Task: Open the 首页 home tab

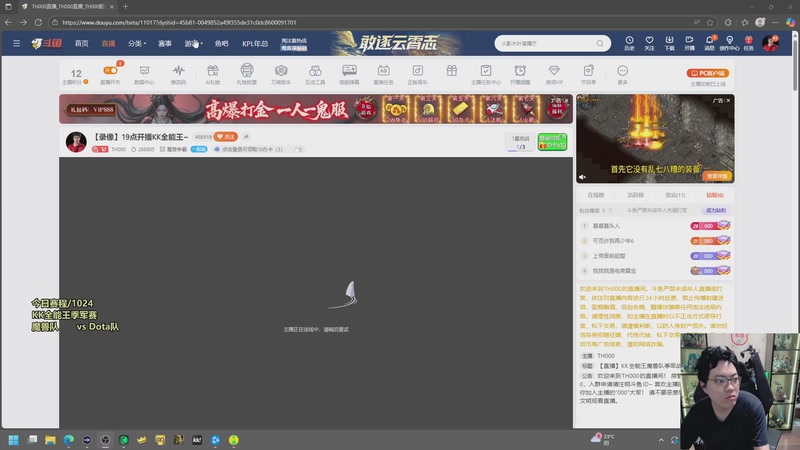Action: [x=82, y=43]
